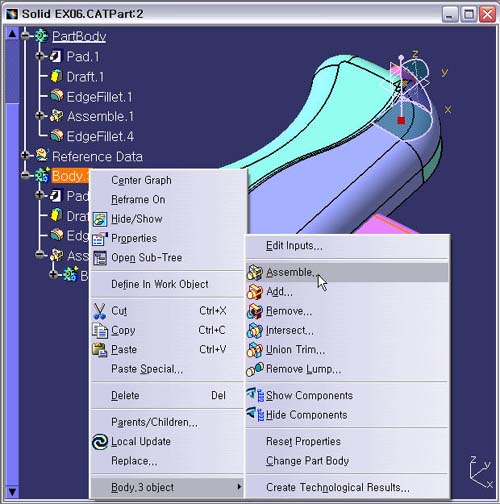Click the tree scrollbar down arrow
The height and width of the screenshot is (504, 500).
coord(12,492)
